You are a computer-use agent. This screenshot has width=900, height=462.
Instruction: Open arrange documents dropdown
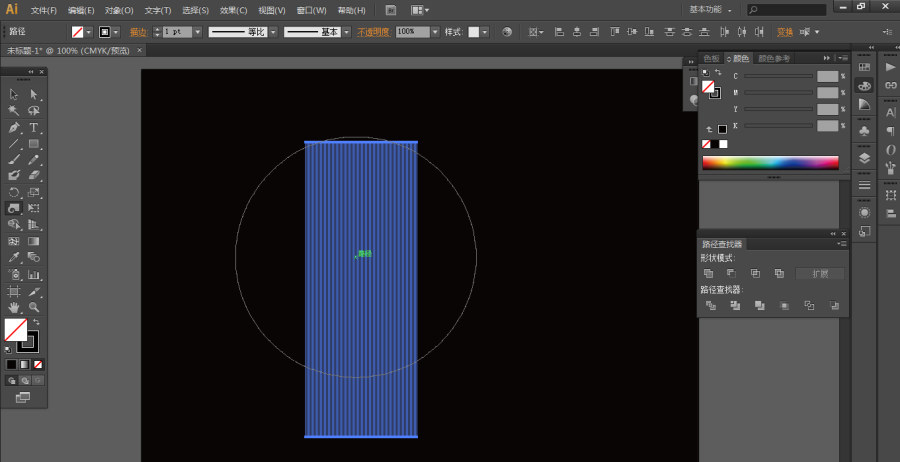point(421,10)
